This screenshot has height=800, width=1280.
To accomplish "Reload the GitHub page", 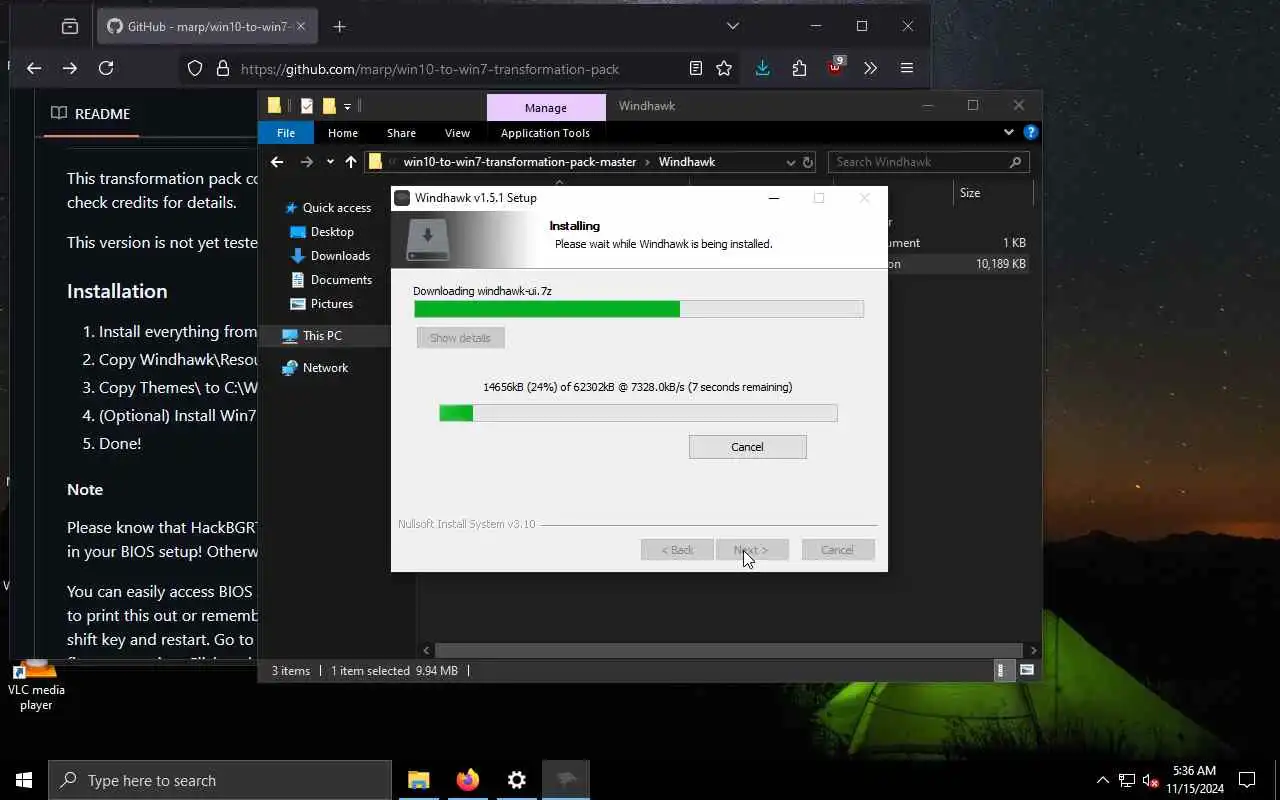I will 106,68.
